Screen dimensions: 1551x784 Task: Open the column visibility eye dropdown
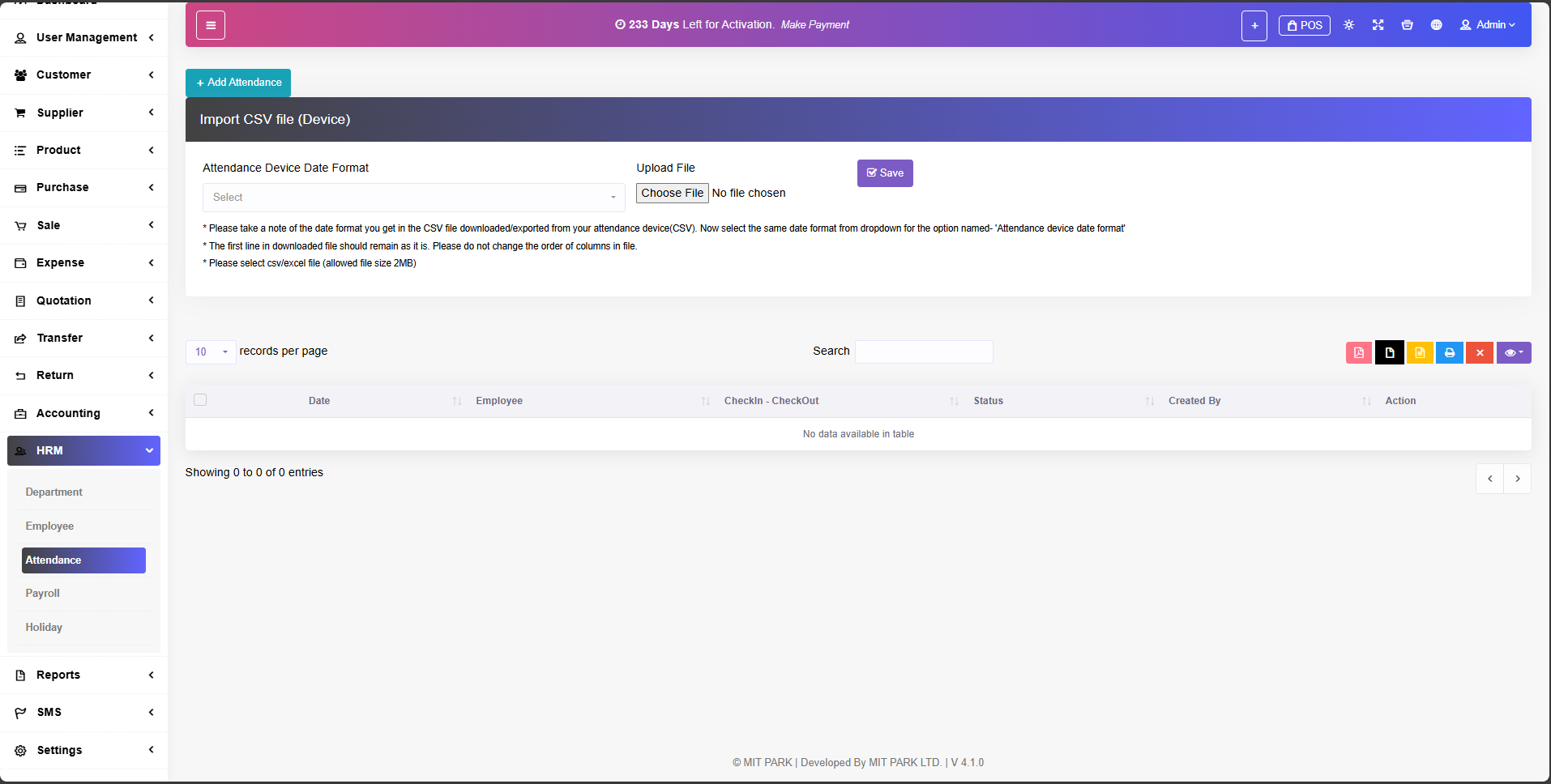point(1513,353)
